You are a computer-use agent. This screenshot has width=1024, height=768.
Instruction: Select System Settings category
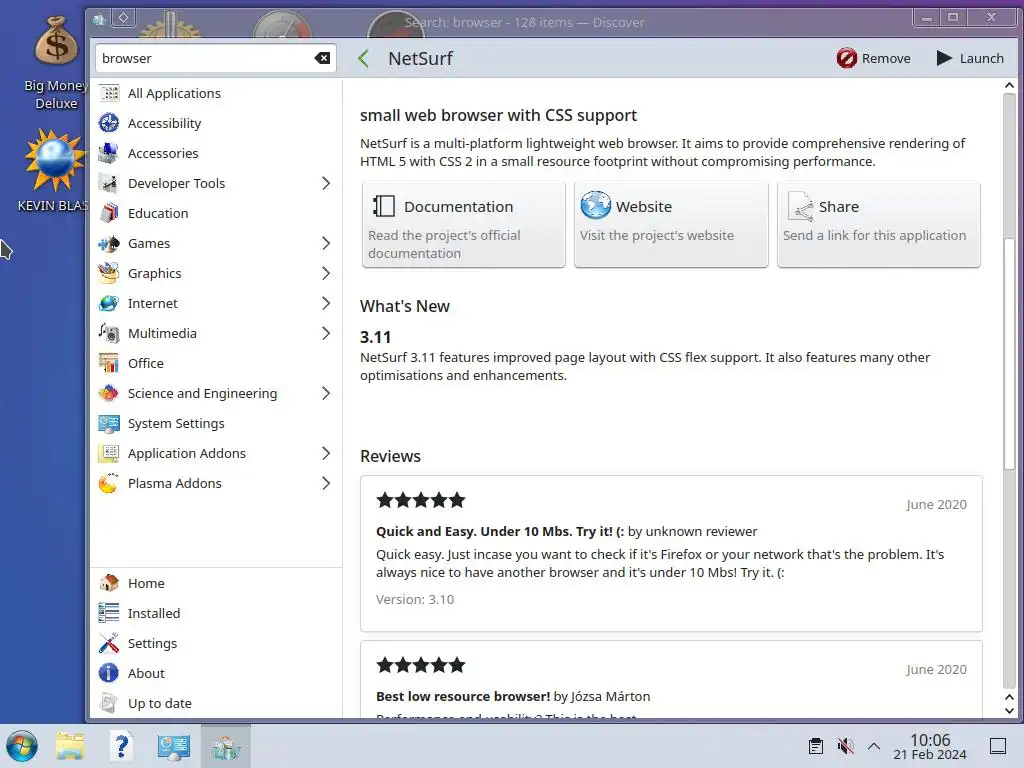pos(216,424)
